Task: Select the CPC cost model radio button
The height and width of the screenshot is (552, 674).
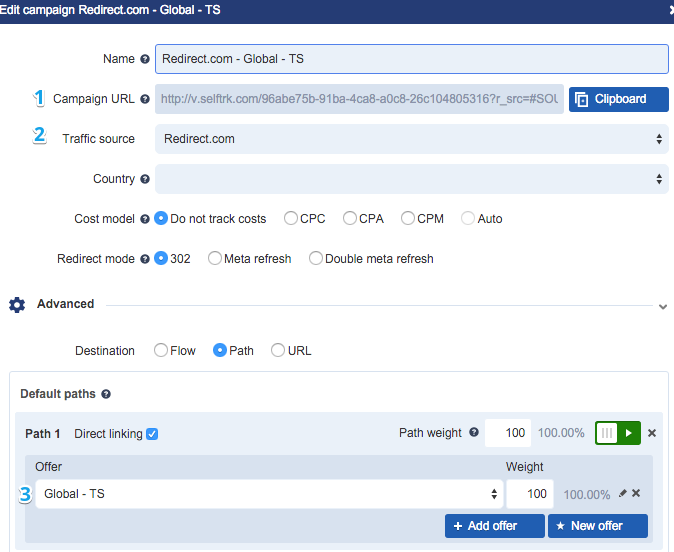Action: pos(291,218)
